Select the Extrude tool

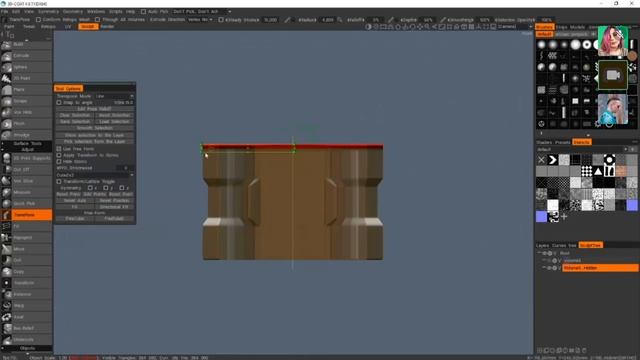[x=26, y=56]
